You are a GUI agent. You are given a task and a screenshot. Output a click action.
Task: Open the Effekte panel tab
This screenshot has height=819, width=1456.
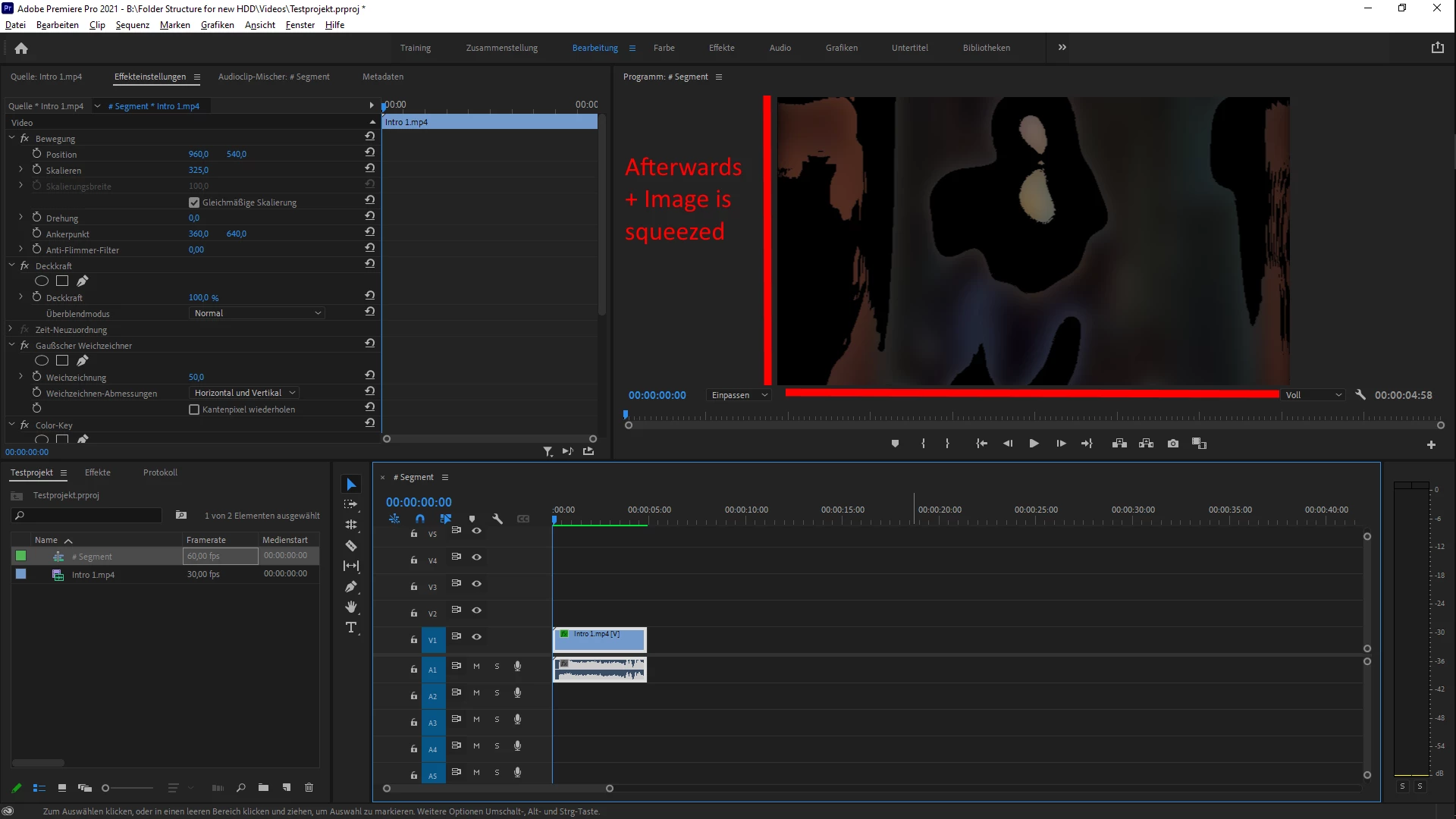click(98, 472)
